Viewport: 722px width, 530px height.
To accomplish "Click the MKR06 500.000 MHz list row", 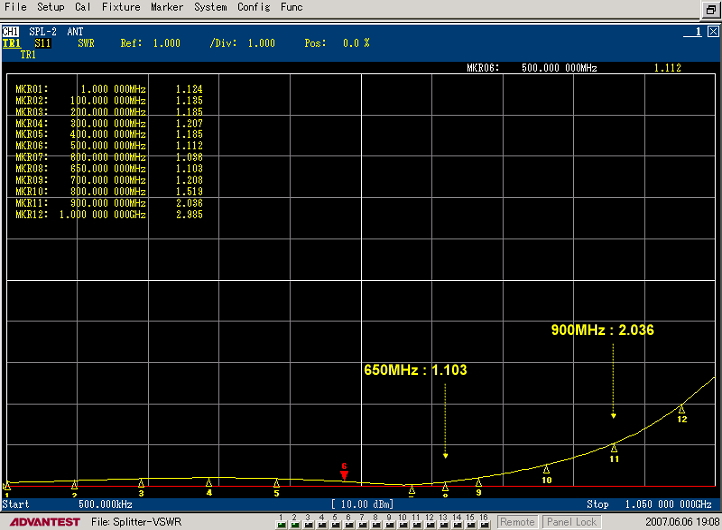I will click(x=109, y=146).
